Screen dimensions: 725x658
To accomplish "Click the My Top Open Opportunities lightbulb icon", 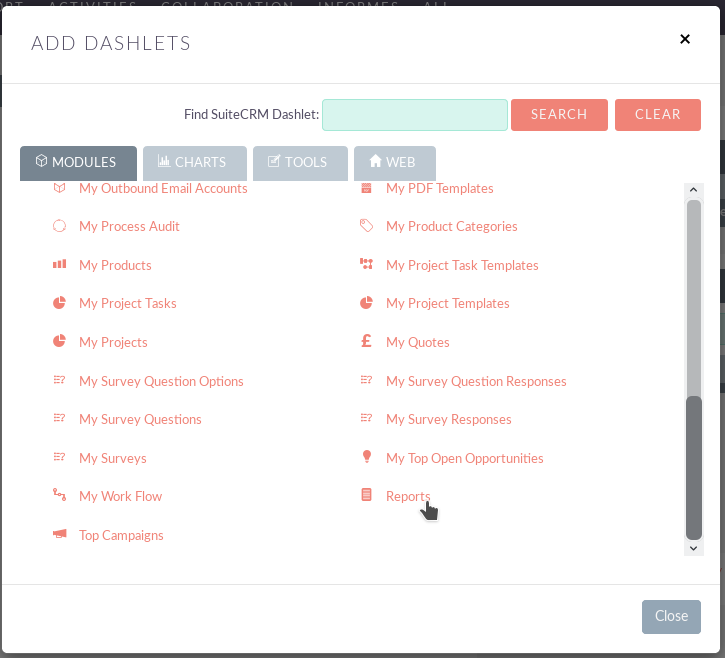I will pyautogui.click(x=367, y=458).
